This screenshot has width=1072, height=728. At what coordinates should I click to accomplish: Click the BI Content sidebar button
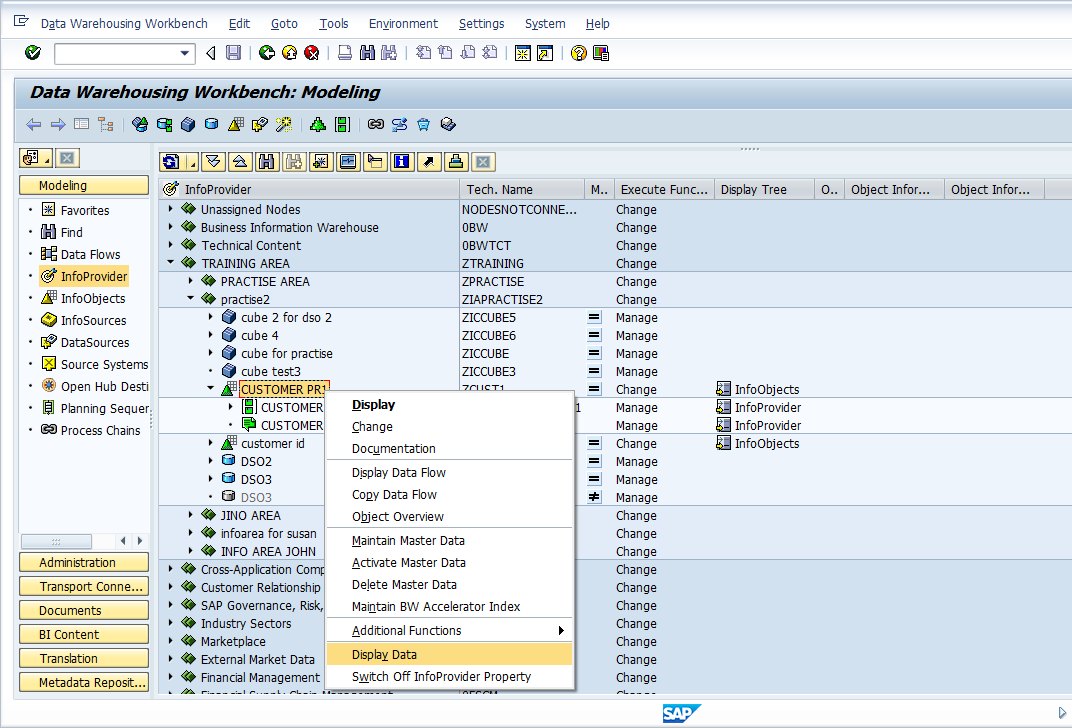[83, 633]
